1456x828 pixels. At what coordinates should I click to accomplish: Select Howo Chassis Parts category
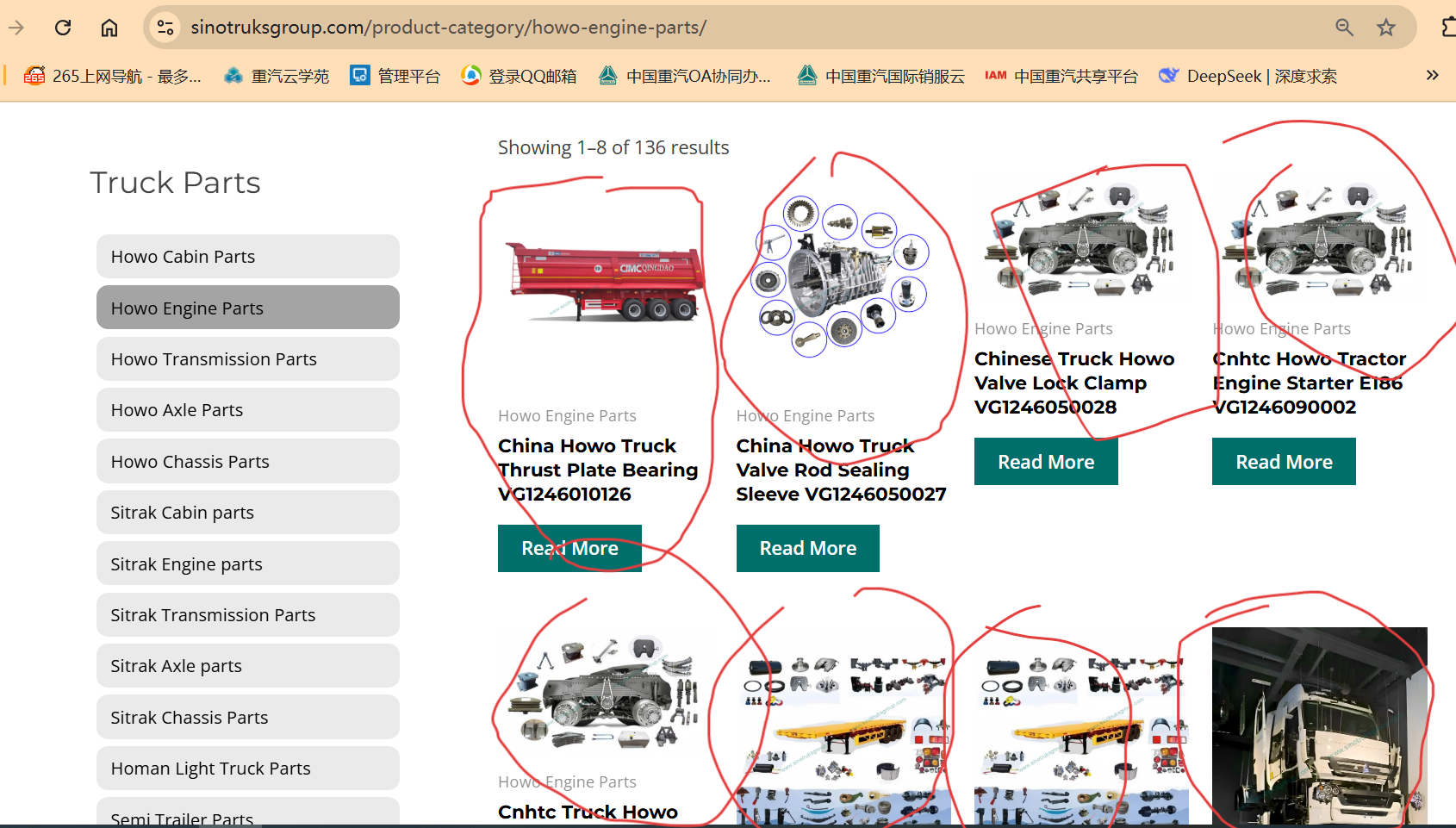pos(248,462)
